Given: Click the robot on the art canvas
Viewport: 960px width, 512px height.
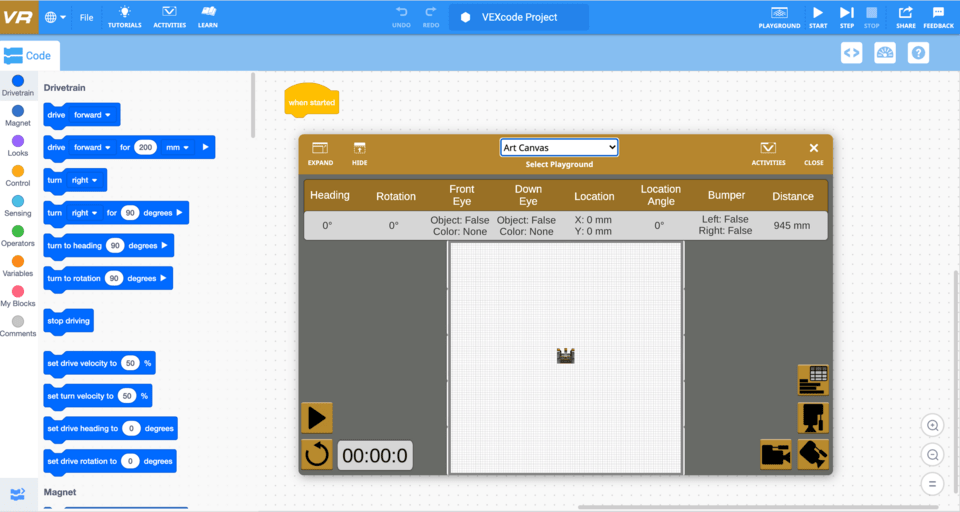Looking at the screenshot, I should [566, 356].
